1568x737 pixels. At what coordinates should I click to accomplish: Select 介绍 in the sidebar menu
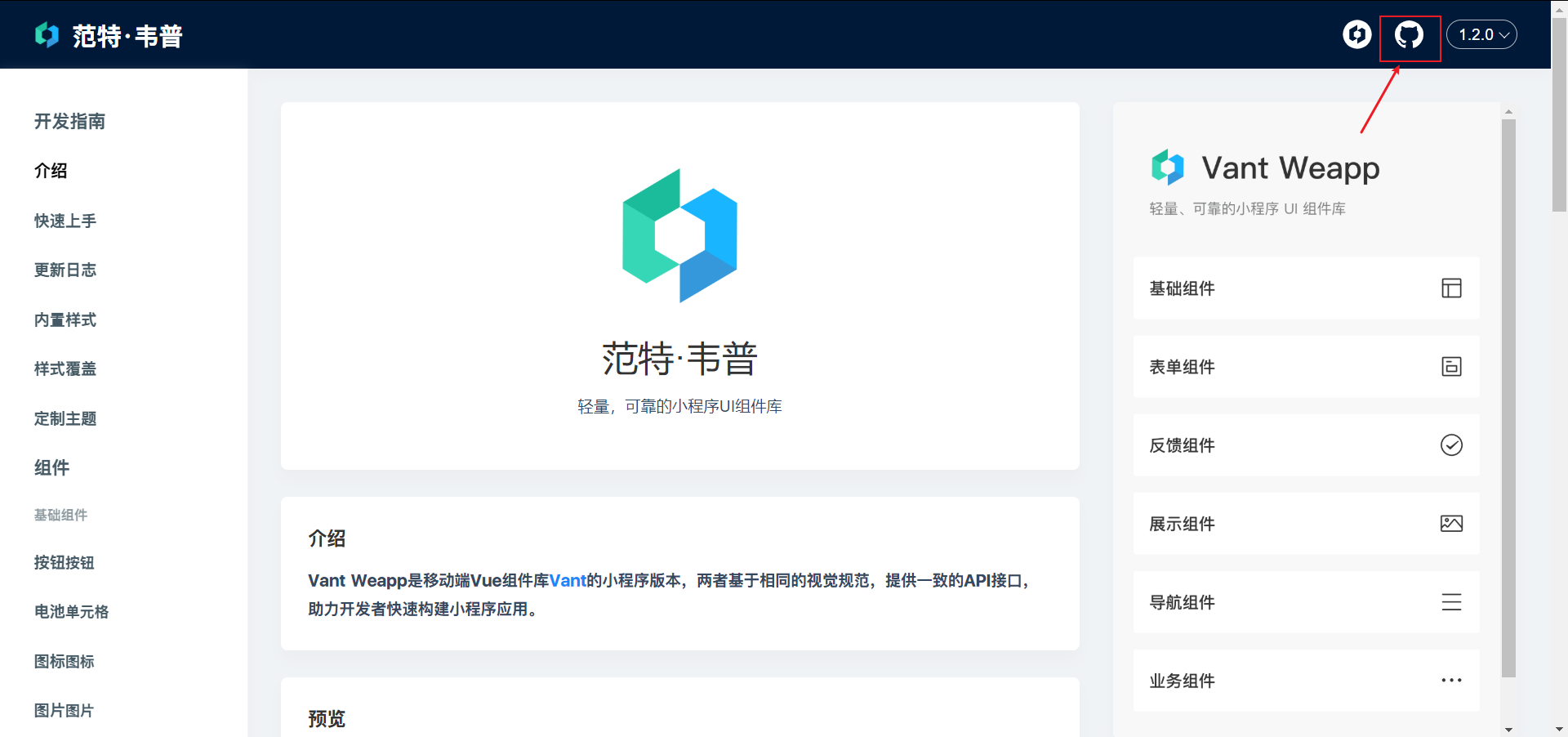[51, 171]
